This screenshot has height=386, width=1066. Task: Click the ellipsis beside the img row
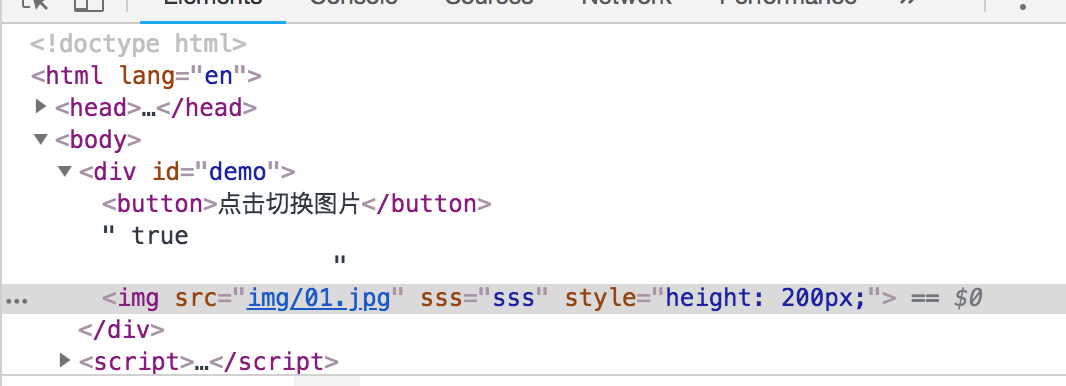pyautogui.click(x=16, y=300)
